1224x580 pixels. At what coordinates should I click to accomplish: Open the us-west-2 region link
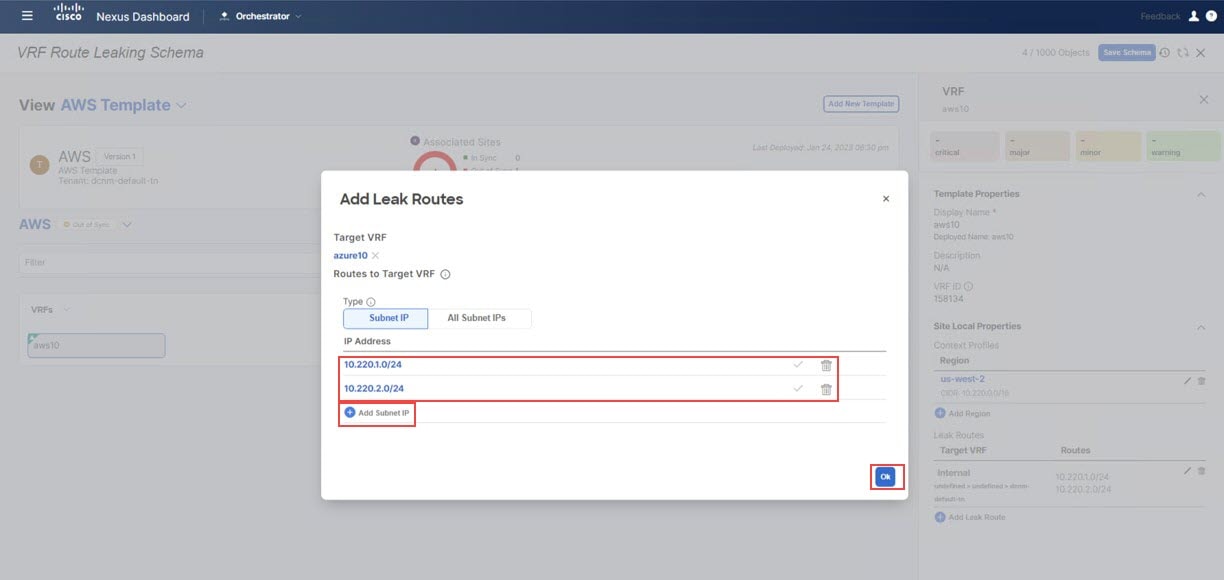pos(962,380)
